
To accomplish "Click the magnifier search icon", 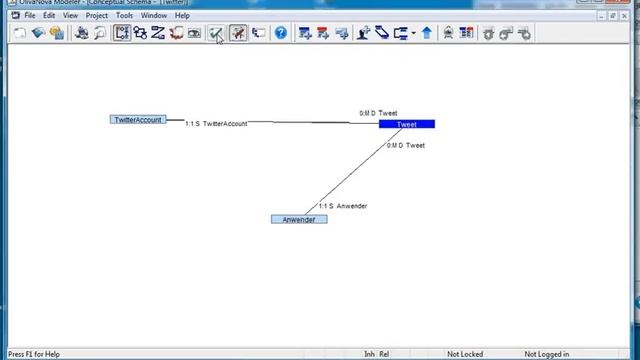I will [x=100, y=33].
